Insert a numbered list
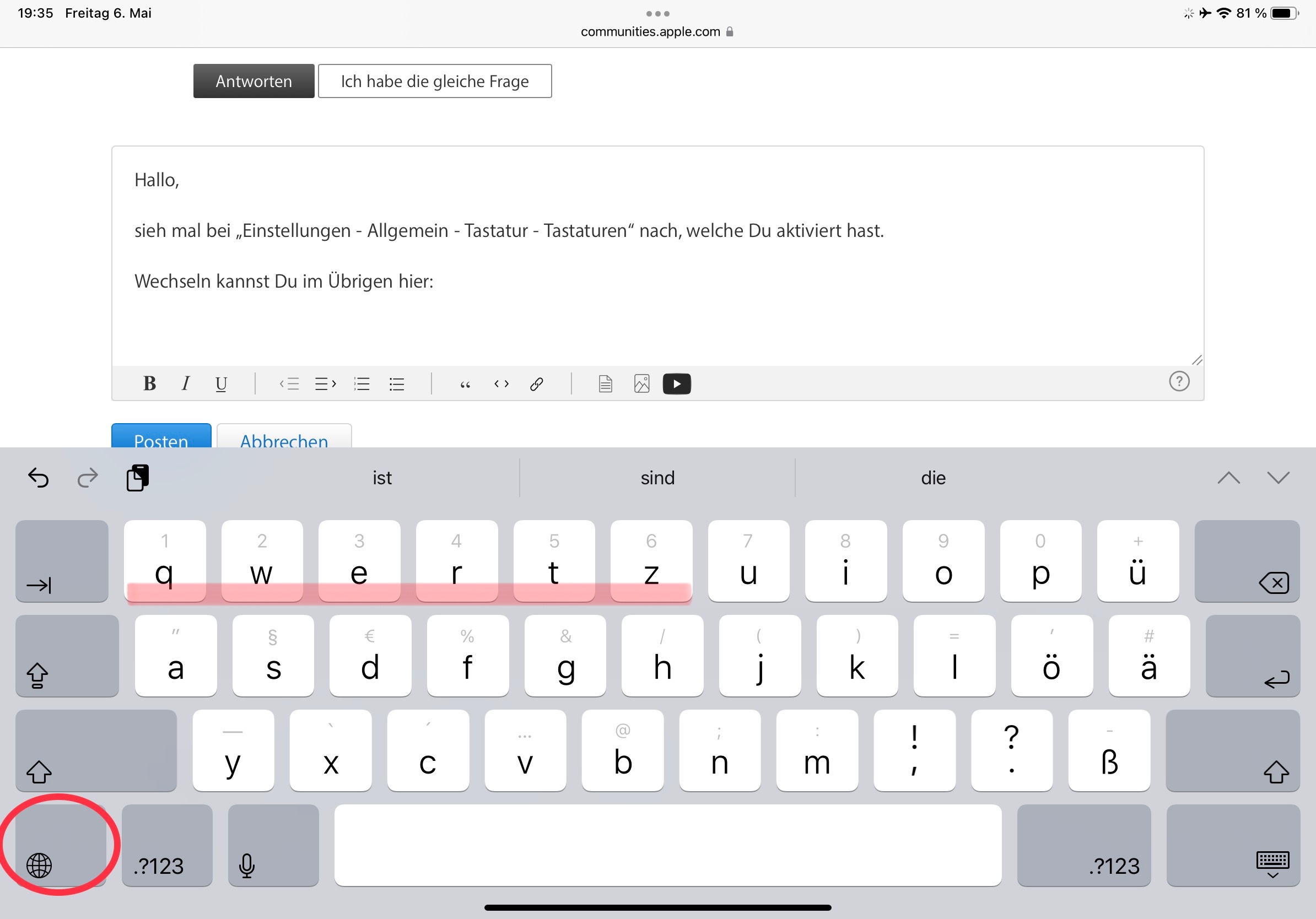Viewport: 1316px width, 919px height. 362,383
